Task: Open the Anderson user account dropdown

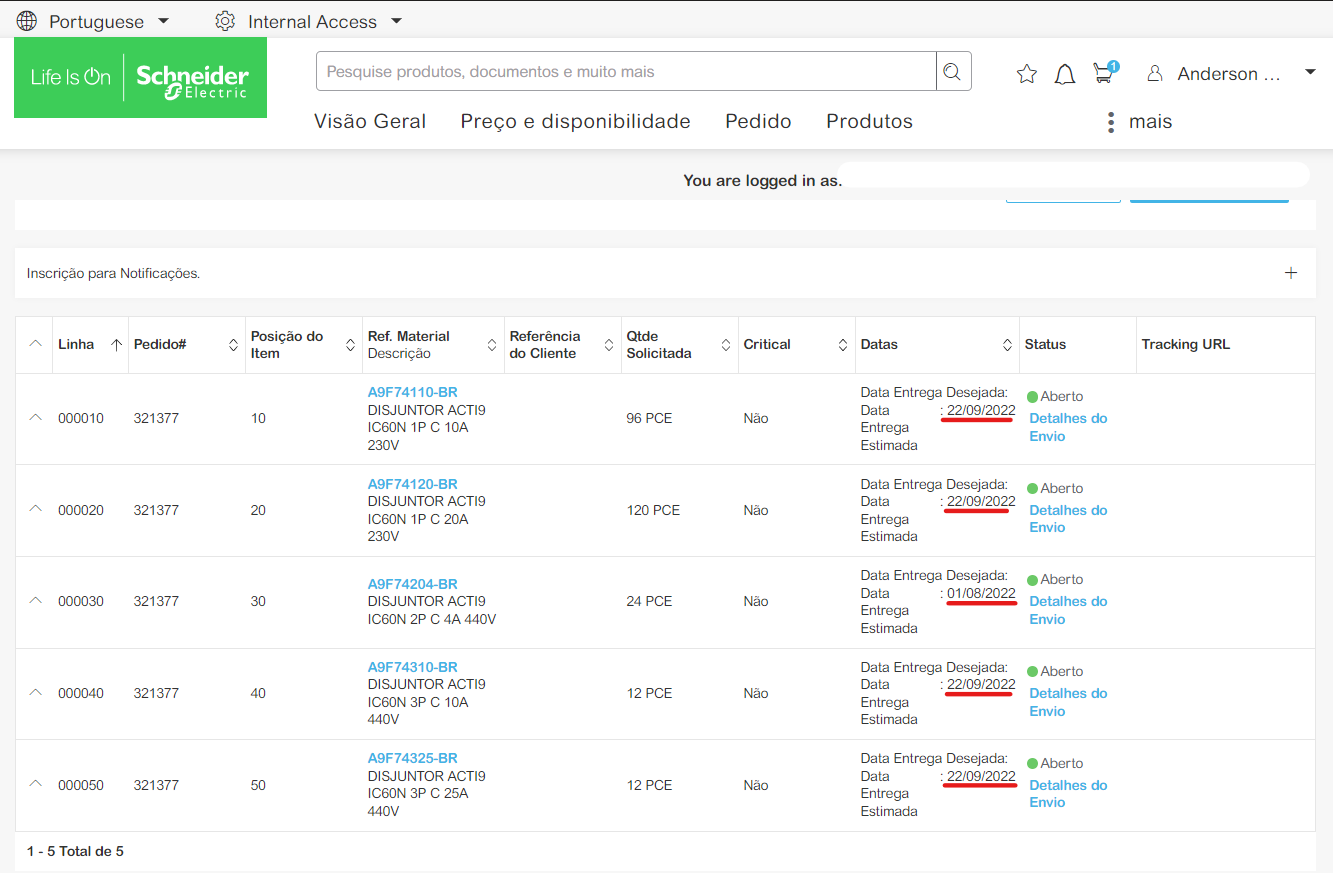Action: [x=1231, y=74]
